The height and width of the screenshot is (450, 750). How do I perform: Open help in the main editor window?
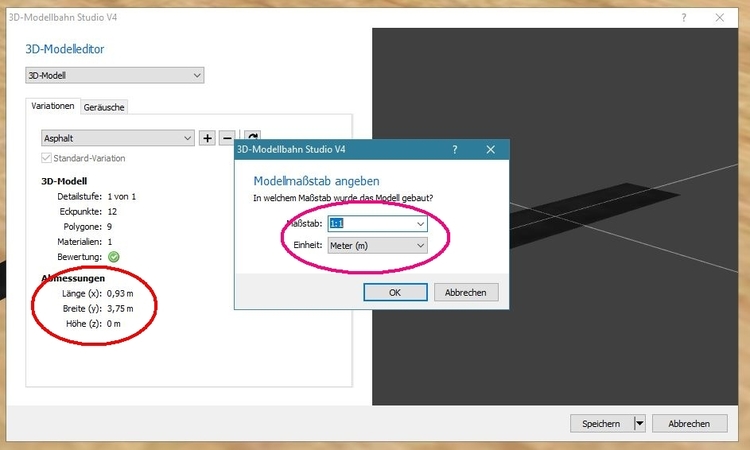click(684, 18)
